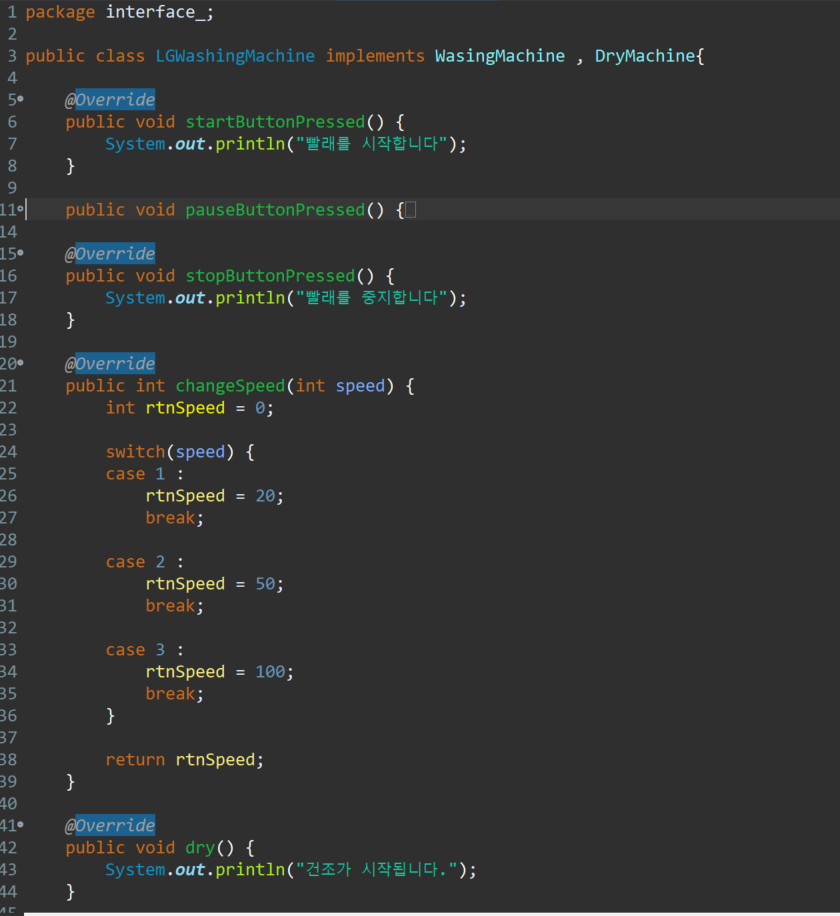Click the string "빨래를 시작합니다" on line 7
This screenshot has height=916, width=840.
click(x=372, y=144)
